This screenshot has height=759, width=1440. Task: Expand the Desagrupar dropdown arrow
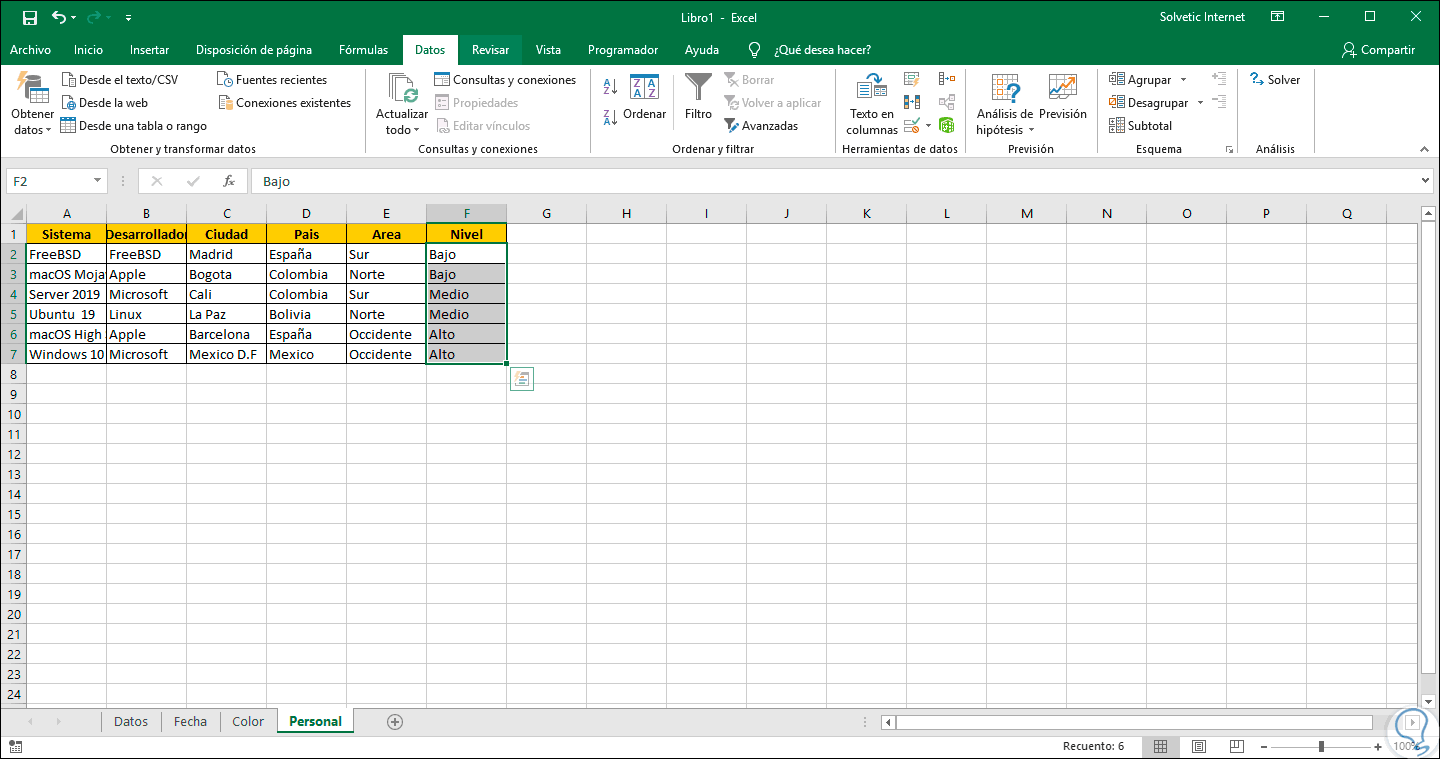coord(1200,103)
